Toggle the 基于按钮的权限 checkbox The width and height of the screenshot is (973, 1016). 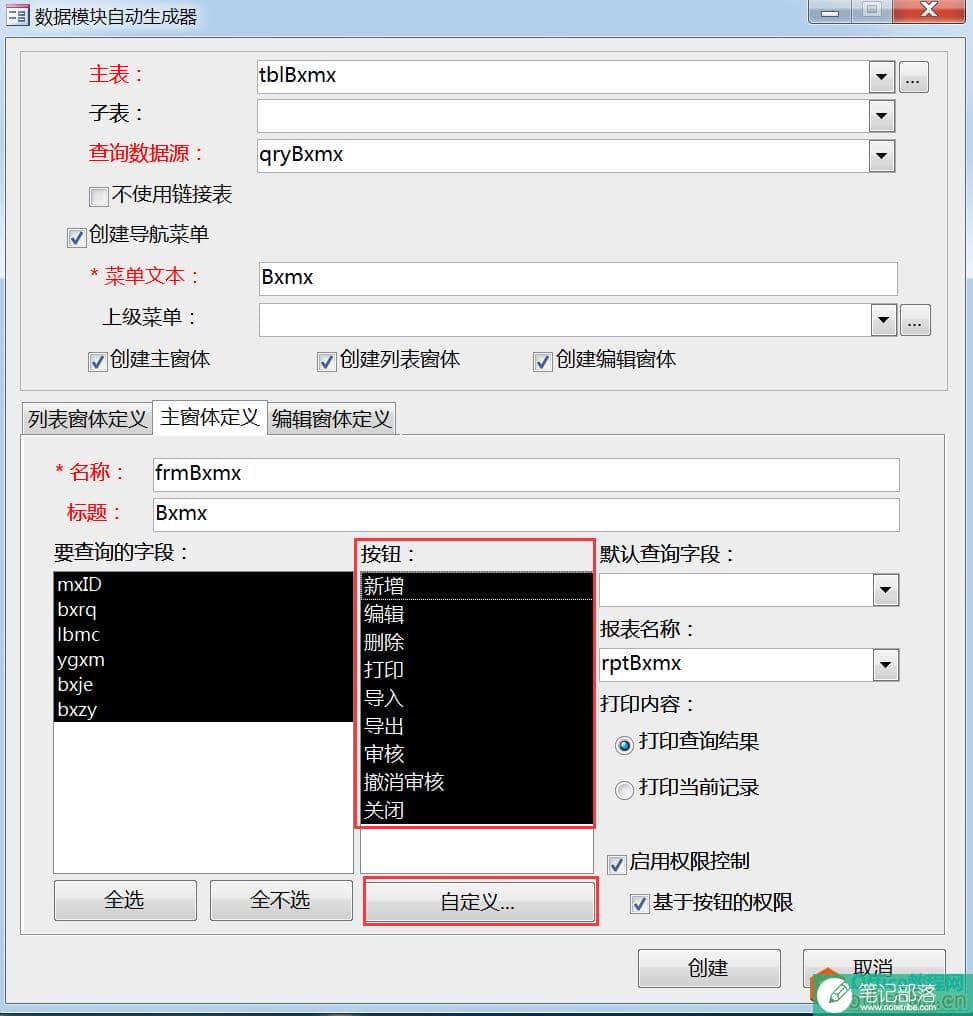point(639,904)
